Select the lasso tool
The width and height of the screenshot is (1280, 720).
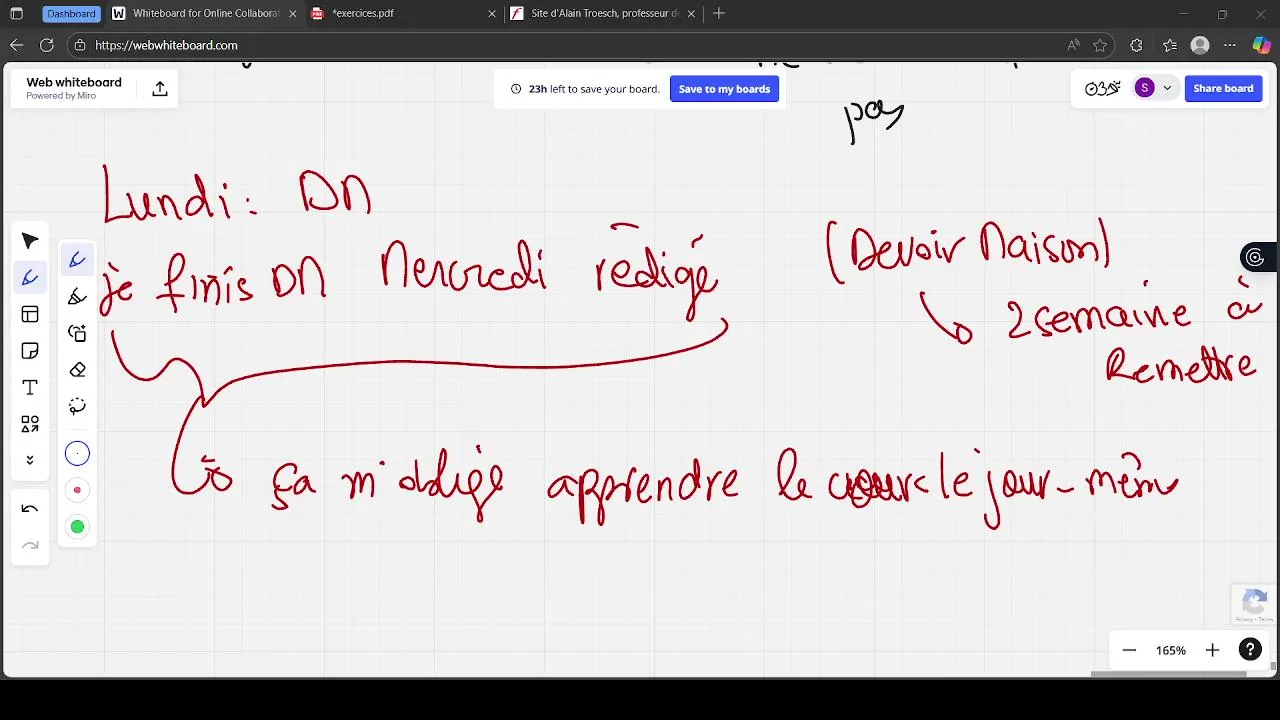[x=77, y=406]
